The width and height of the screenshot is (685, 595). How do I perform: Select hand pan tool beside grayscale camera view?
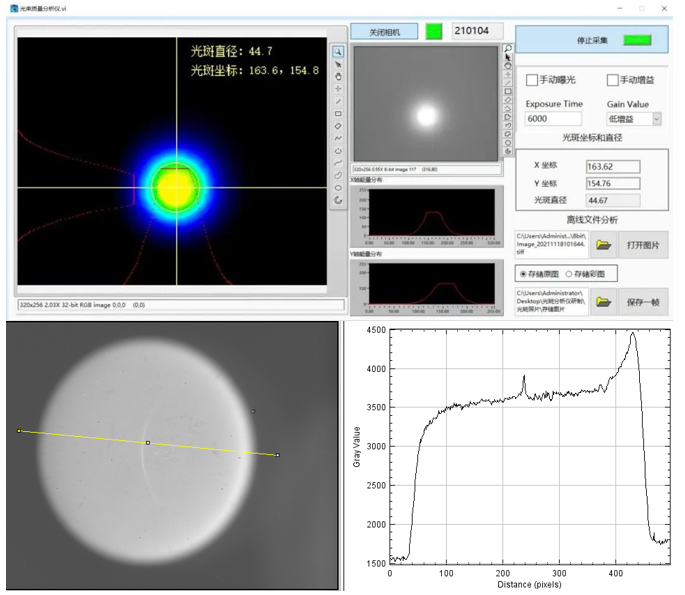click(508, 66)
